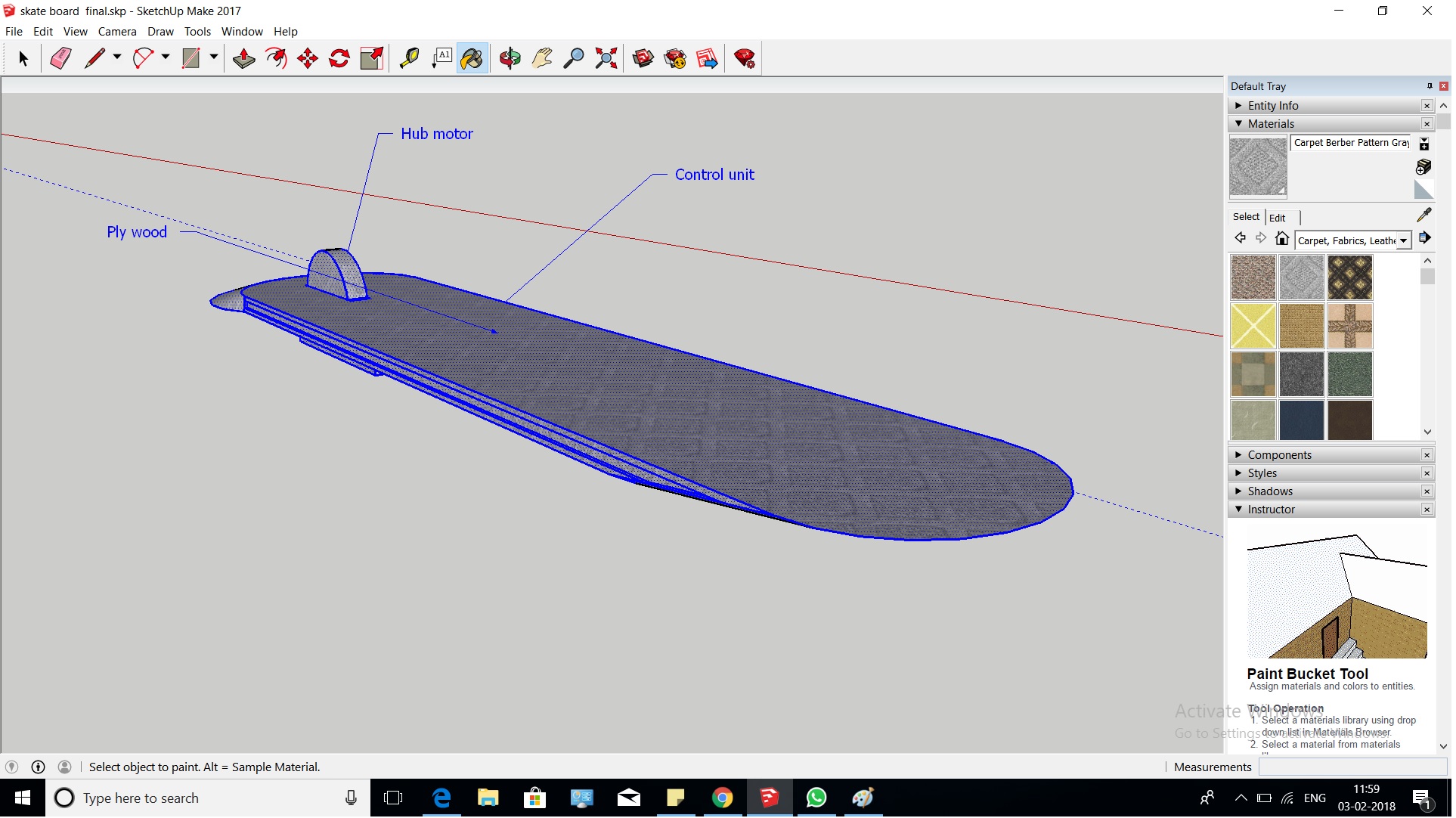Select the Eraser tool
The width and height of the screenshot is (1456, 818).
pos(60,58)
